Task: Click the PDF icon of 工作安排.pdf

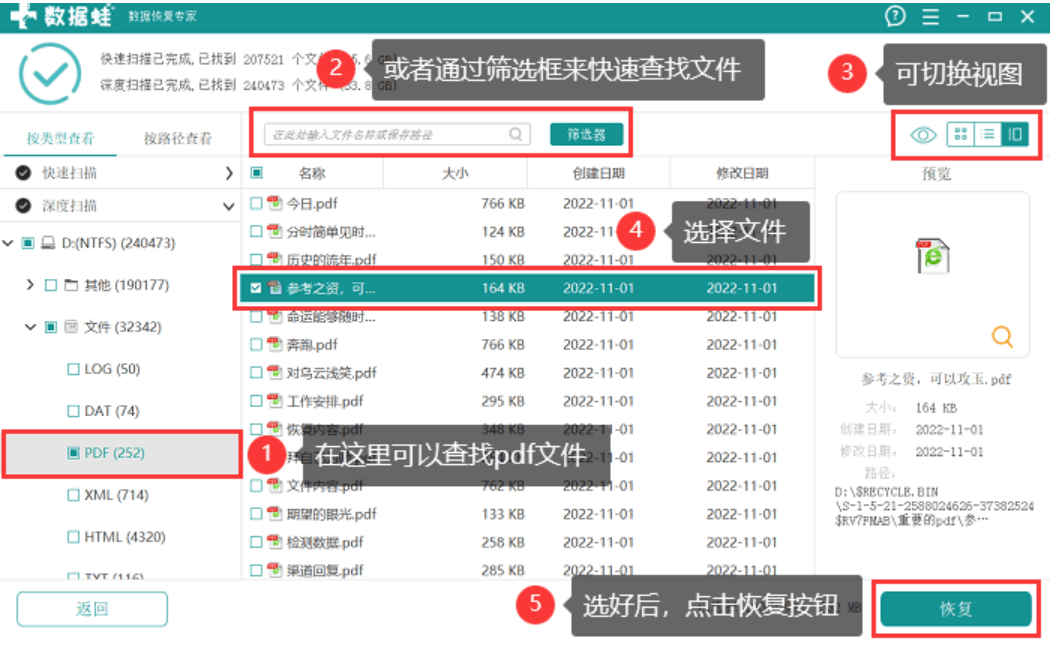Action: pyautogui.click(x=274, y=401)
